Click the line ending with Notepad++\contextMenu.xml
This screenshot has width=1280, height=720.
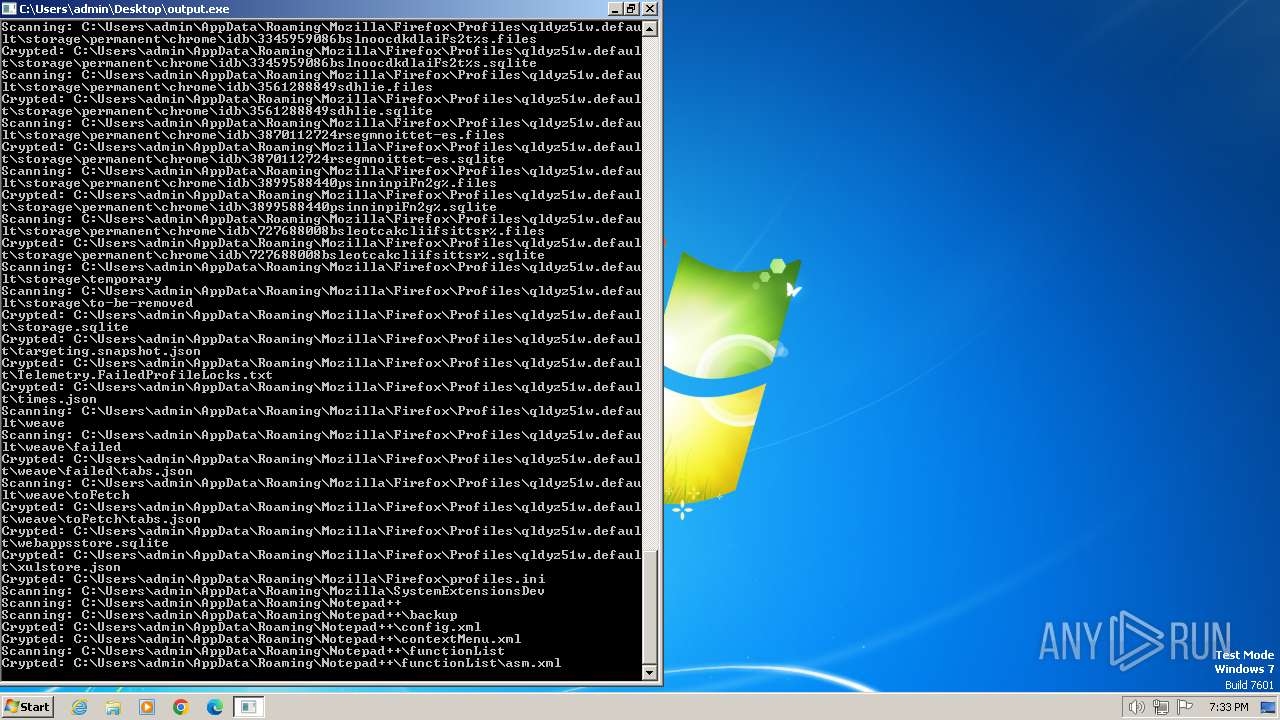point(261,639)
